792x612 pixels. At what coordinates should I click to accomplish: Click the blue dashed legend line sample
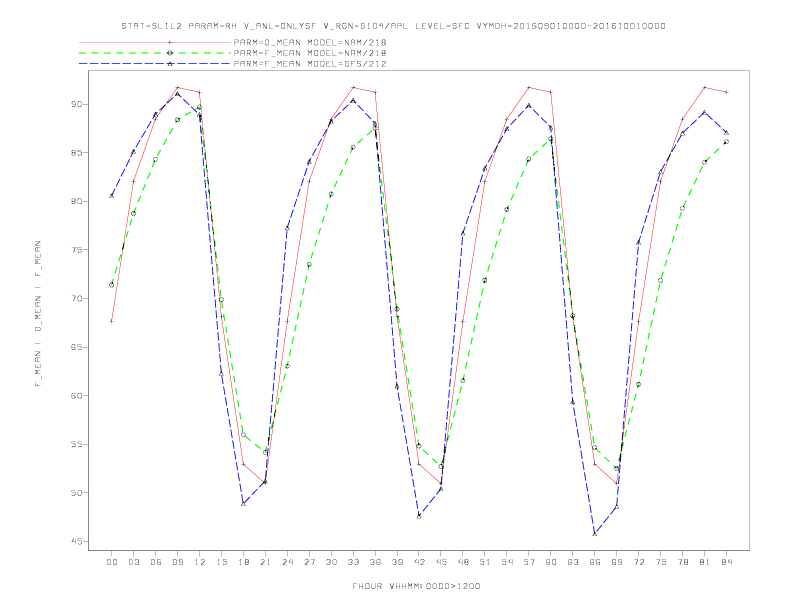tap(155, 64)
